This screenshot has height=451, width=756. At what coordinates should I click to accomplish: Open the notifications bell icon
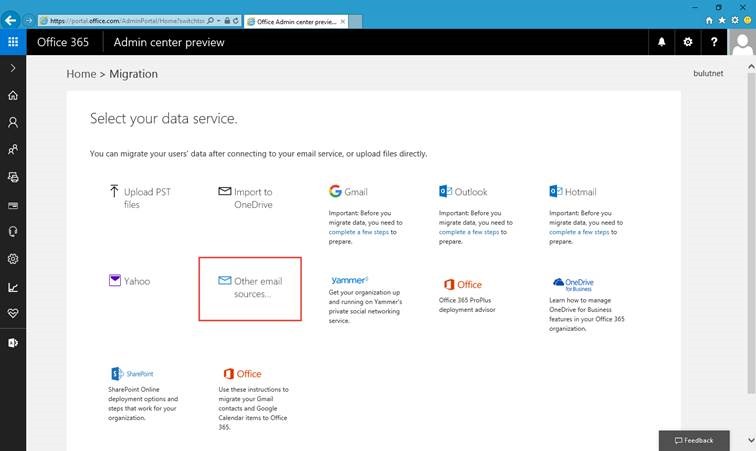pyautogui.click(x=662, y=42)
